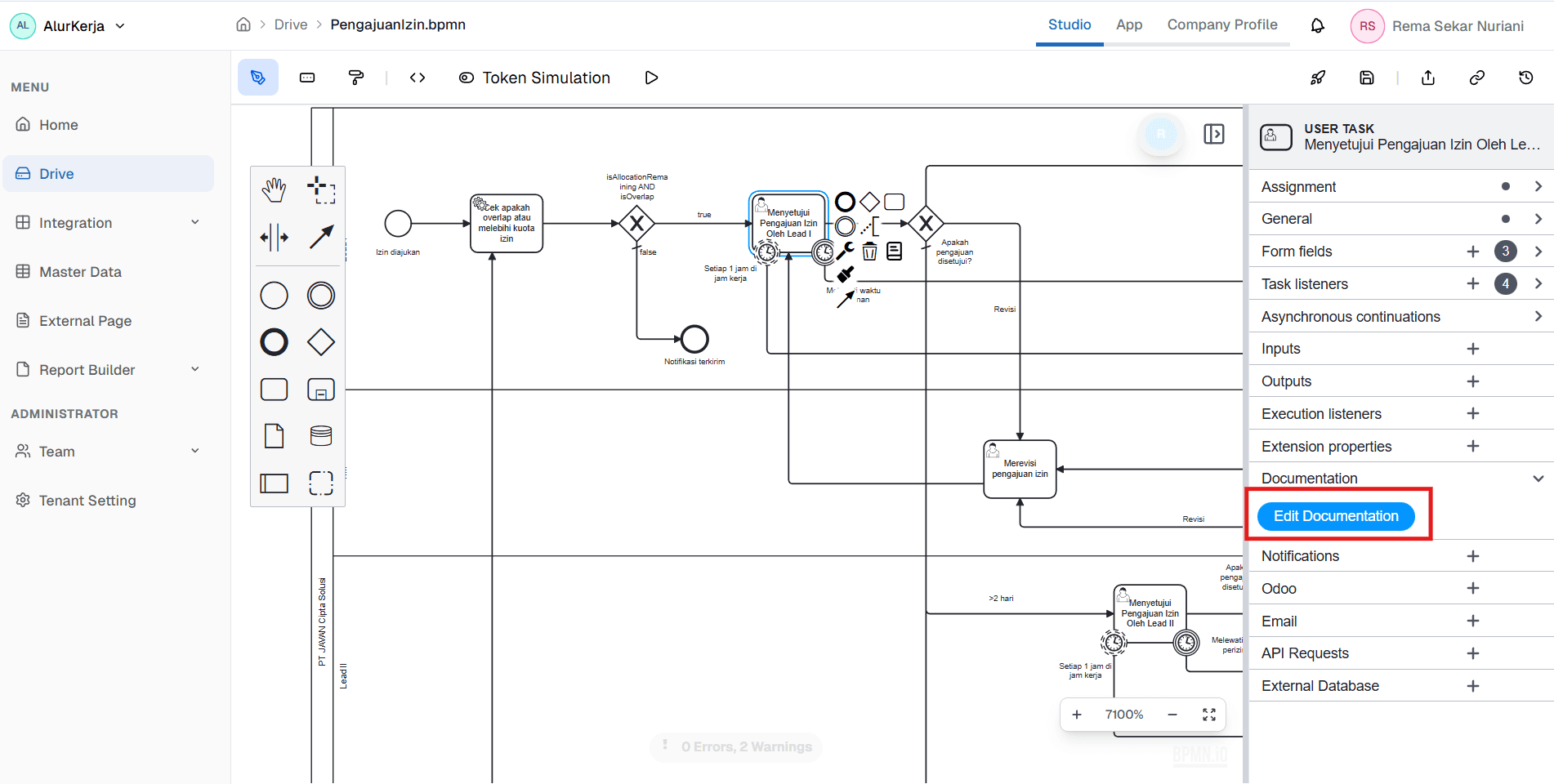Screen dimensions: 1554x784
Task: Open Drive from the breadcrumb
Action: pos(290,24)
